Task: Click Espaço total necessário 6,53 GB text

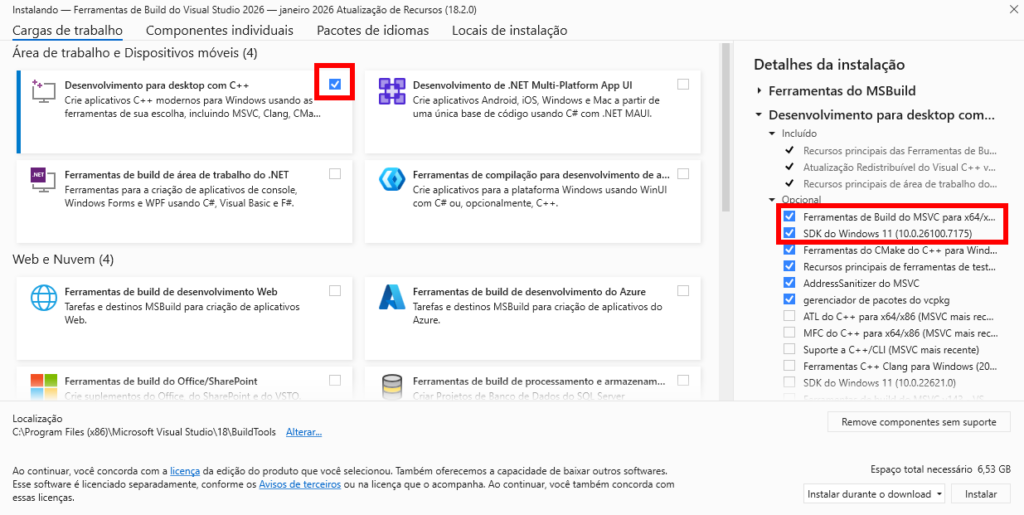Action: (940, 469)
